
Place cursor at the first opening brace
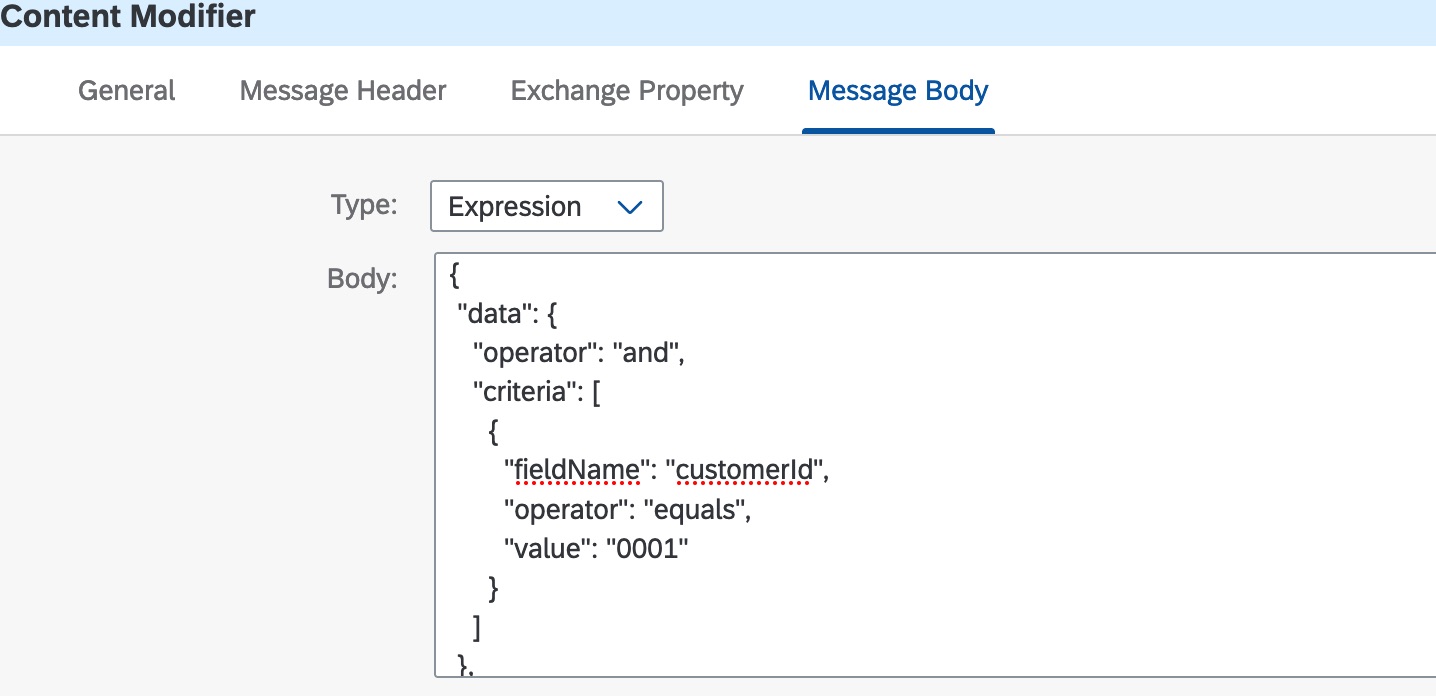point(456,275)
